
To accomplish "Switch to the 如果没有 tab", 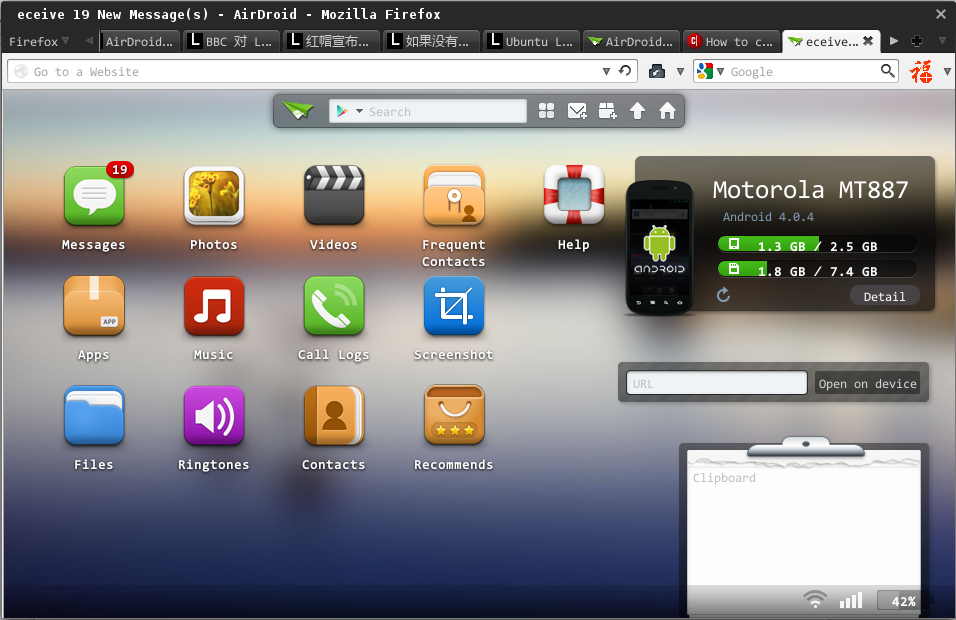I will (x=432, y=41).
